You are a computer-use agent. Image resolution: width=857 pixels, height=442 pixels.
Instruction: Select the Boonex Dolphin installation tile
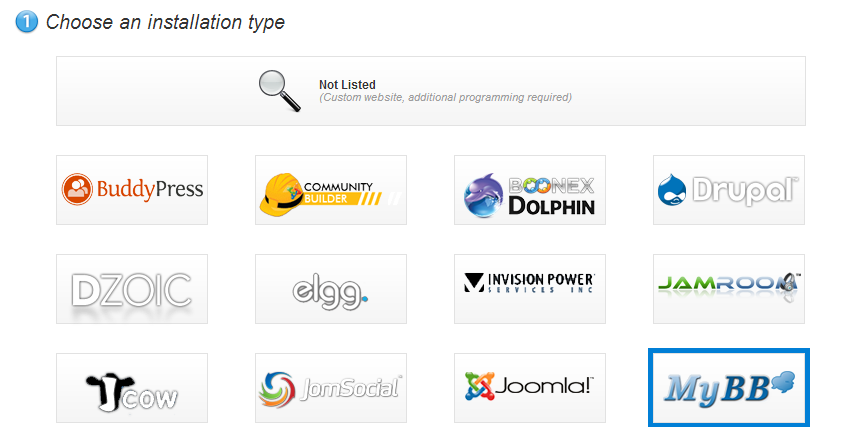(530, 190)
